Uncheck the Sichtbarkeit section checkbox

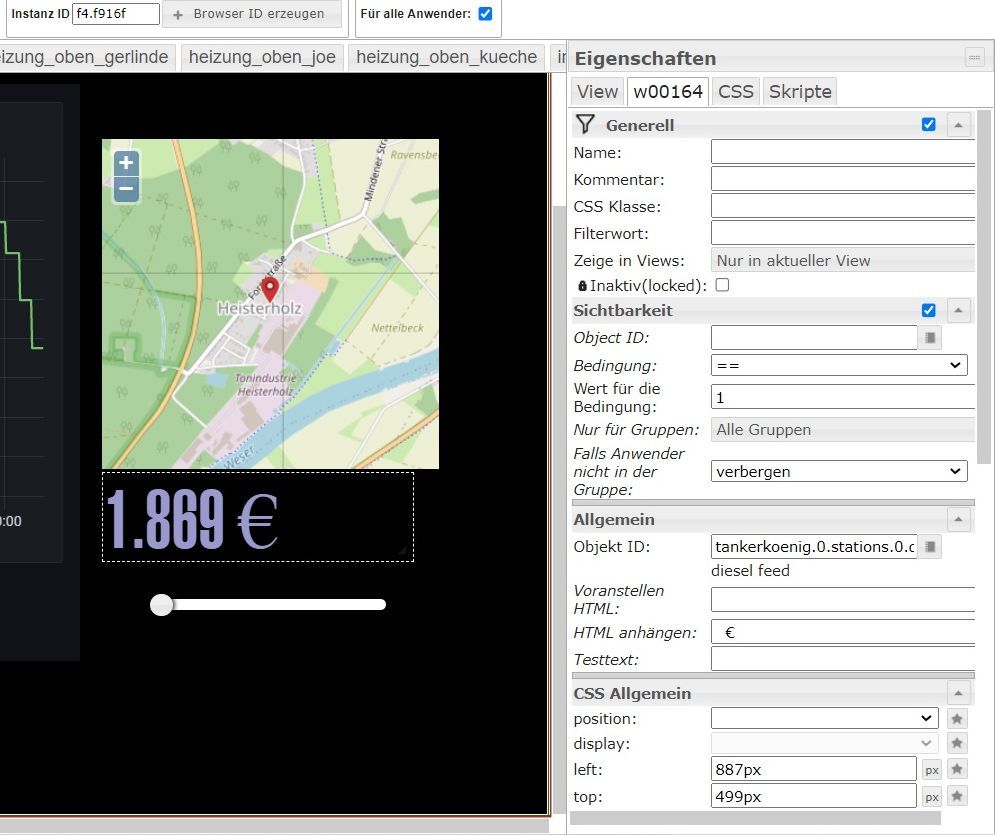[928, 310]
